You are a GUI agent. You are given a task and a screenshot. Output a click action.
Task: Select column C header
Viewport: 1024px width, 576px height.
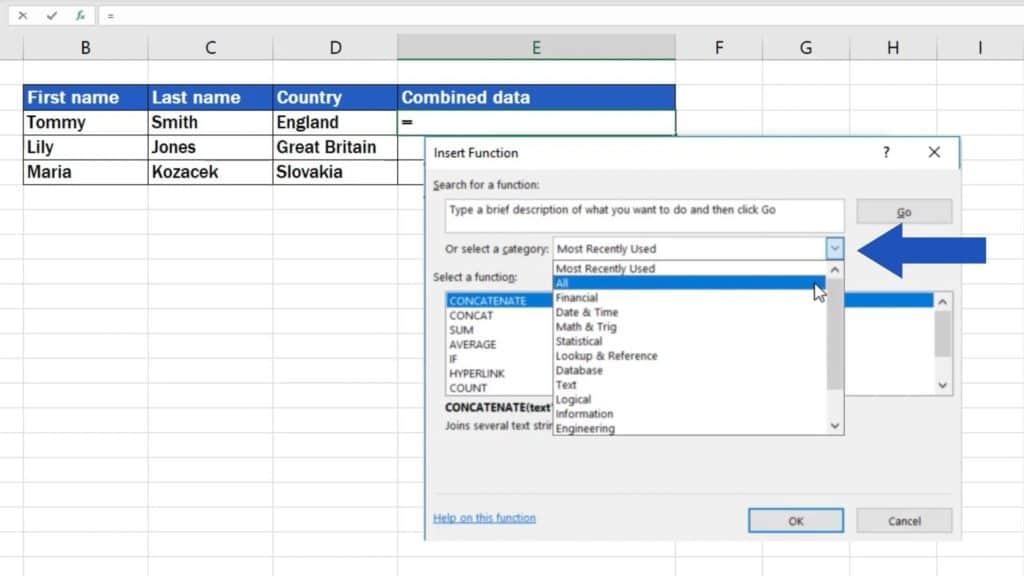210,48
